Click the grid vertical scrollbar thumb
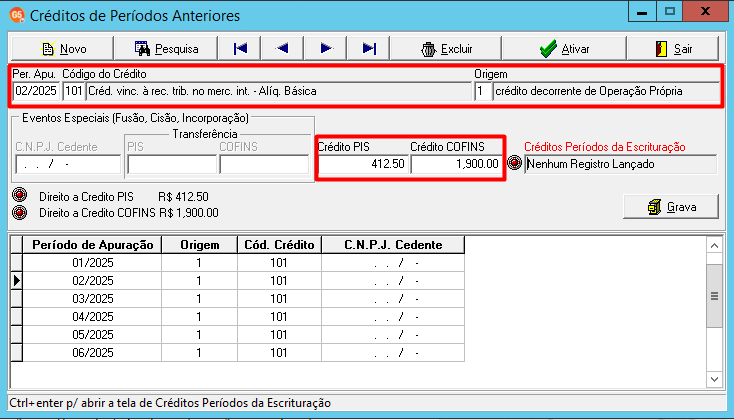734x420 pixels. (x=714, y=296)
